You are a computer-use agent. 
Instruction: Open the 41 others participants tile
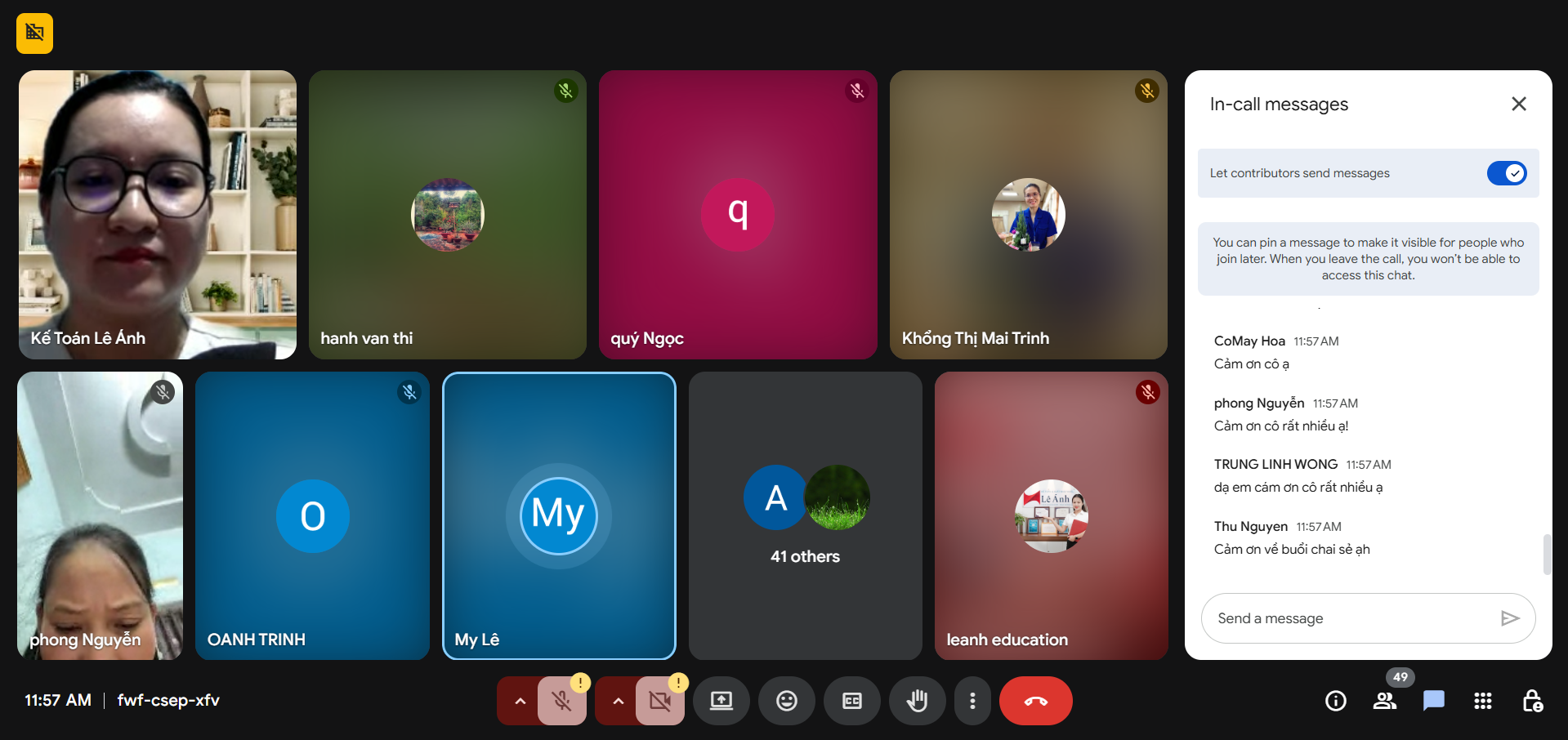(x=805, y=515)
